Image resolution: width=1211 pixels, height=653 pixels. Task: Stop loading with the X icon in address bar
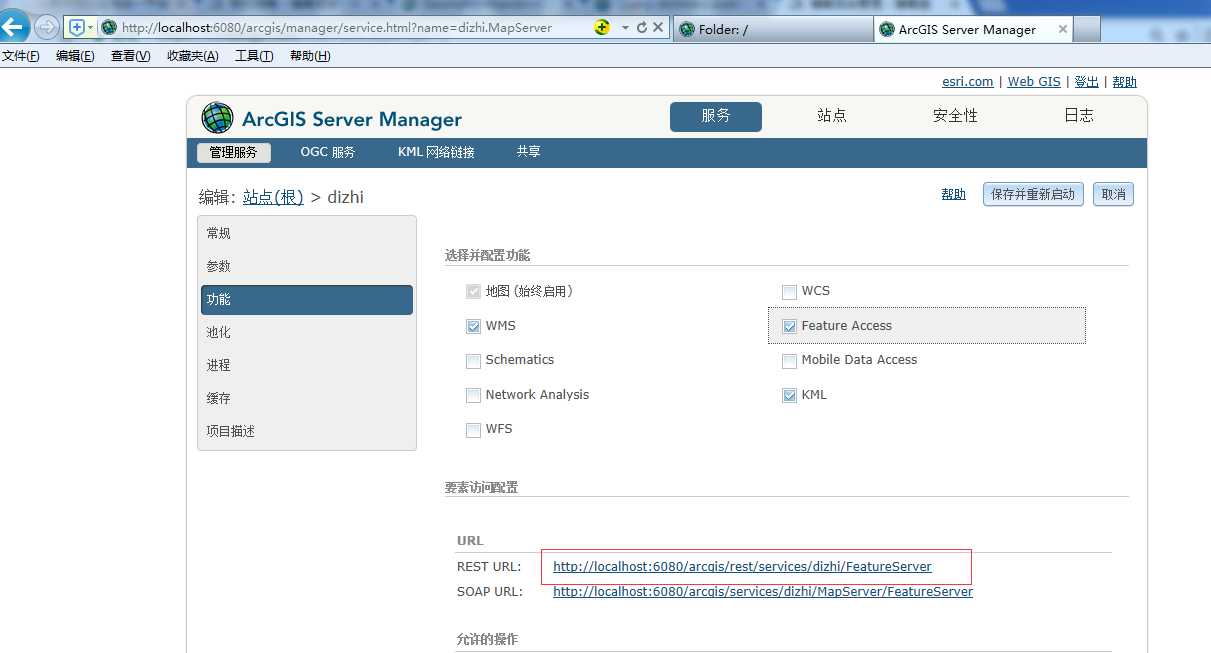pos(658,28)
